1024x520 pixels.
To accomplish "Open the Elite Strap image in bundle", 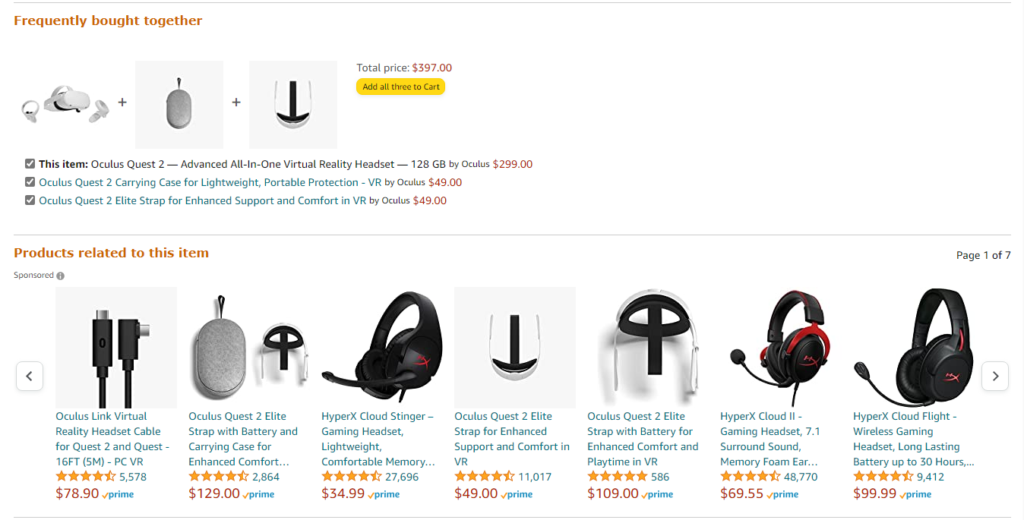I will [293, 105].
